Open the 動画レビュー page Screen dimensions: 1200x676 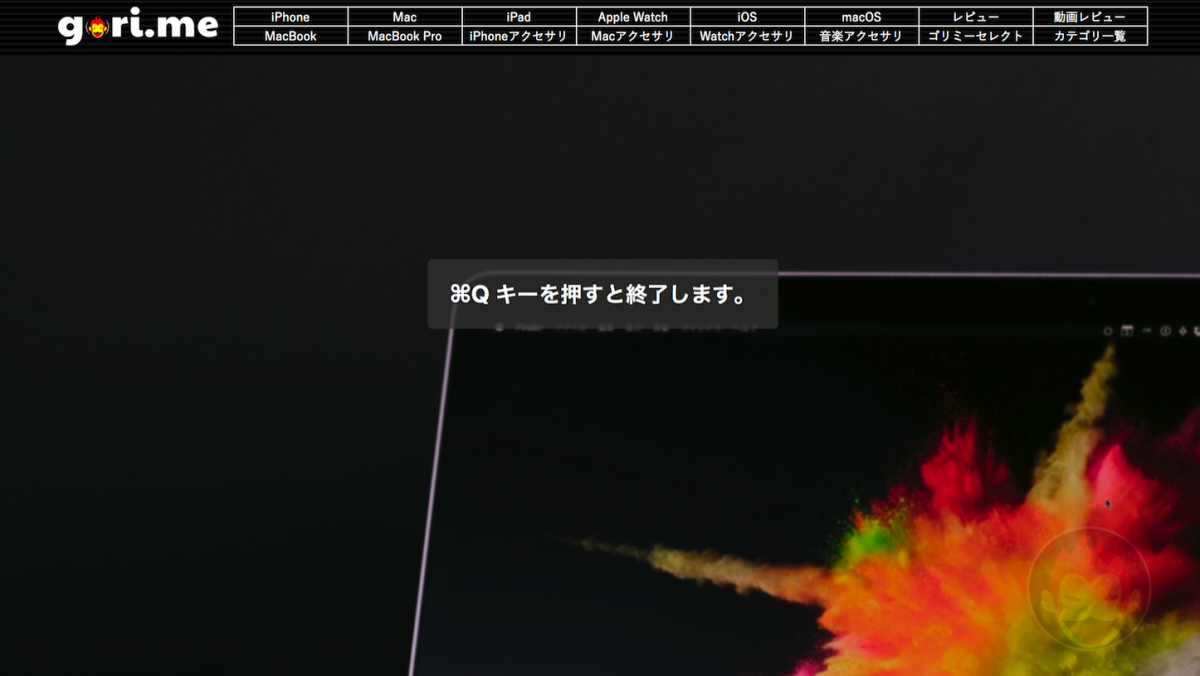(x=1090, y=16)
